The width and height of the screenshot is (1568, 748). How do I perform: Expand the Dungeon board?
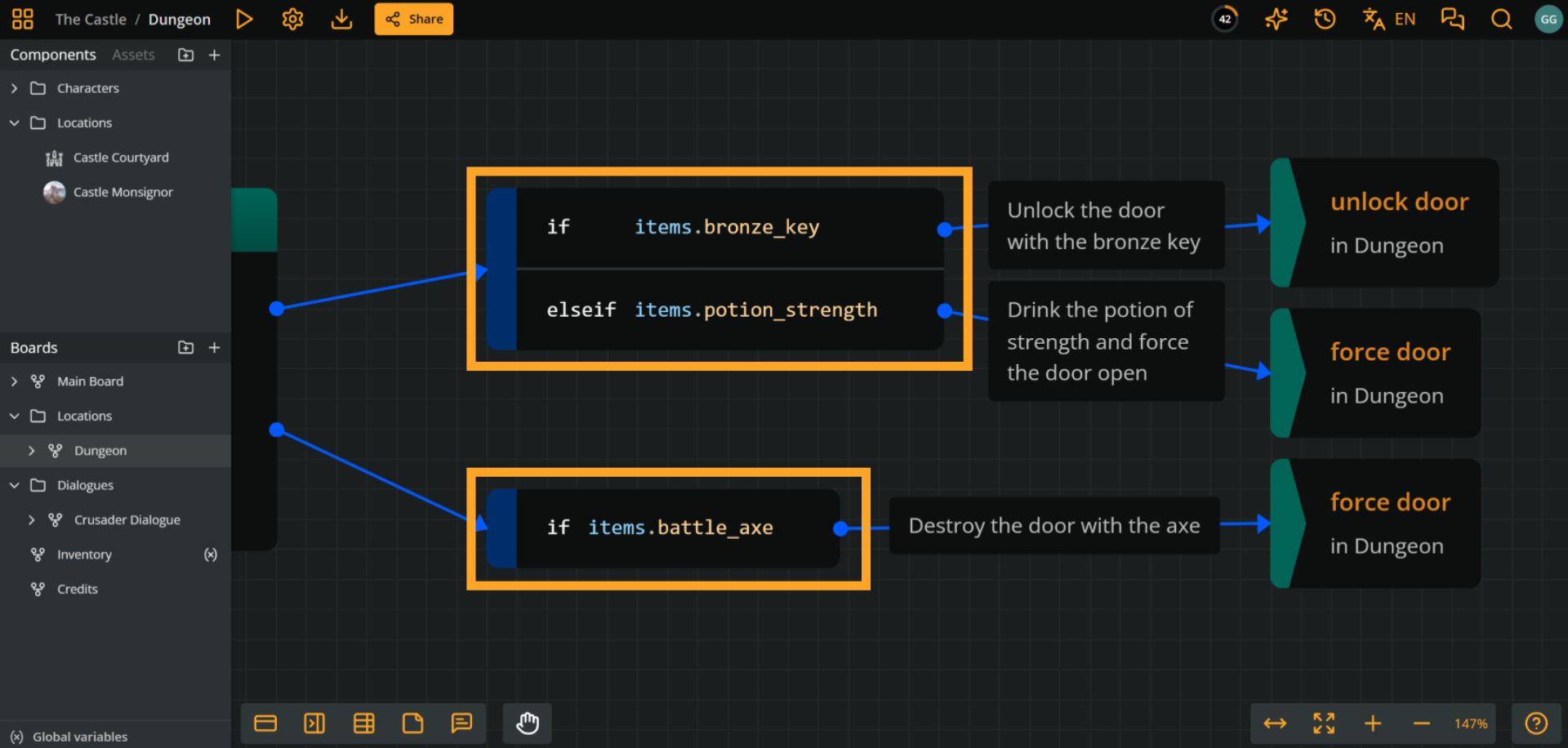pos(31,451)
